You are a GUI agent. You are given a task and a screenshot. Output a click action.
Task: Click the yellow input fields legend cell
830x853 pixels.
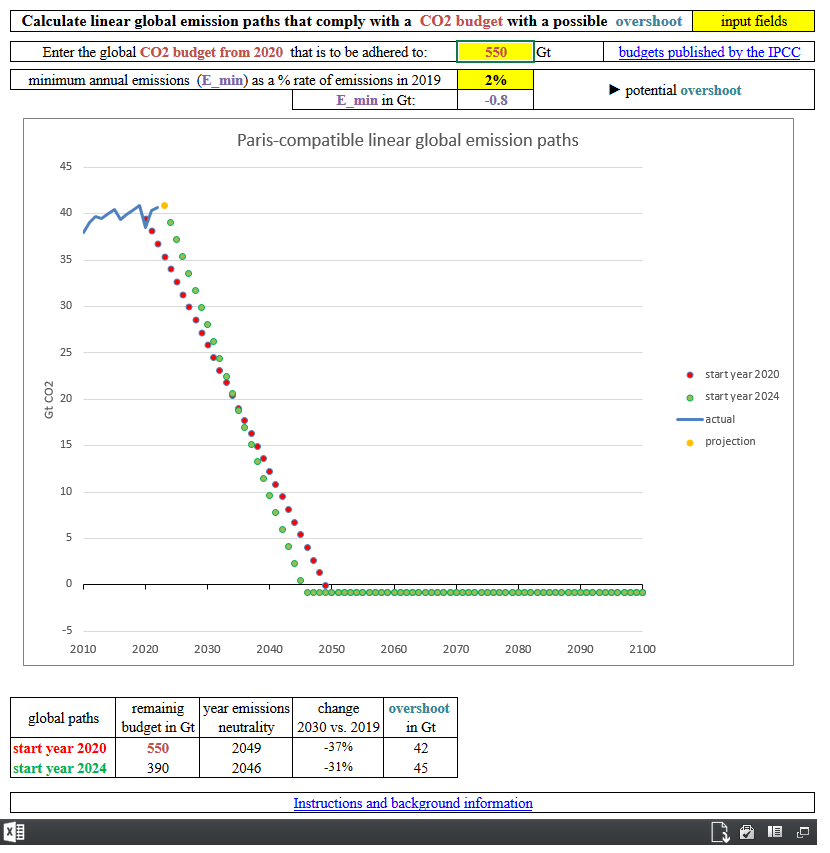[753, 21]
